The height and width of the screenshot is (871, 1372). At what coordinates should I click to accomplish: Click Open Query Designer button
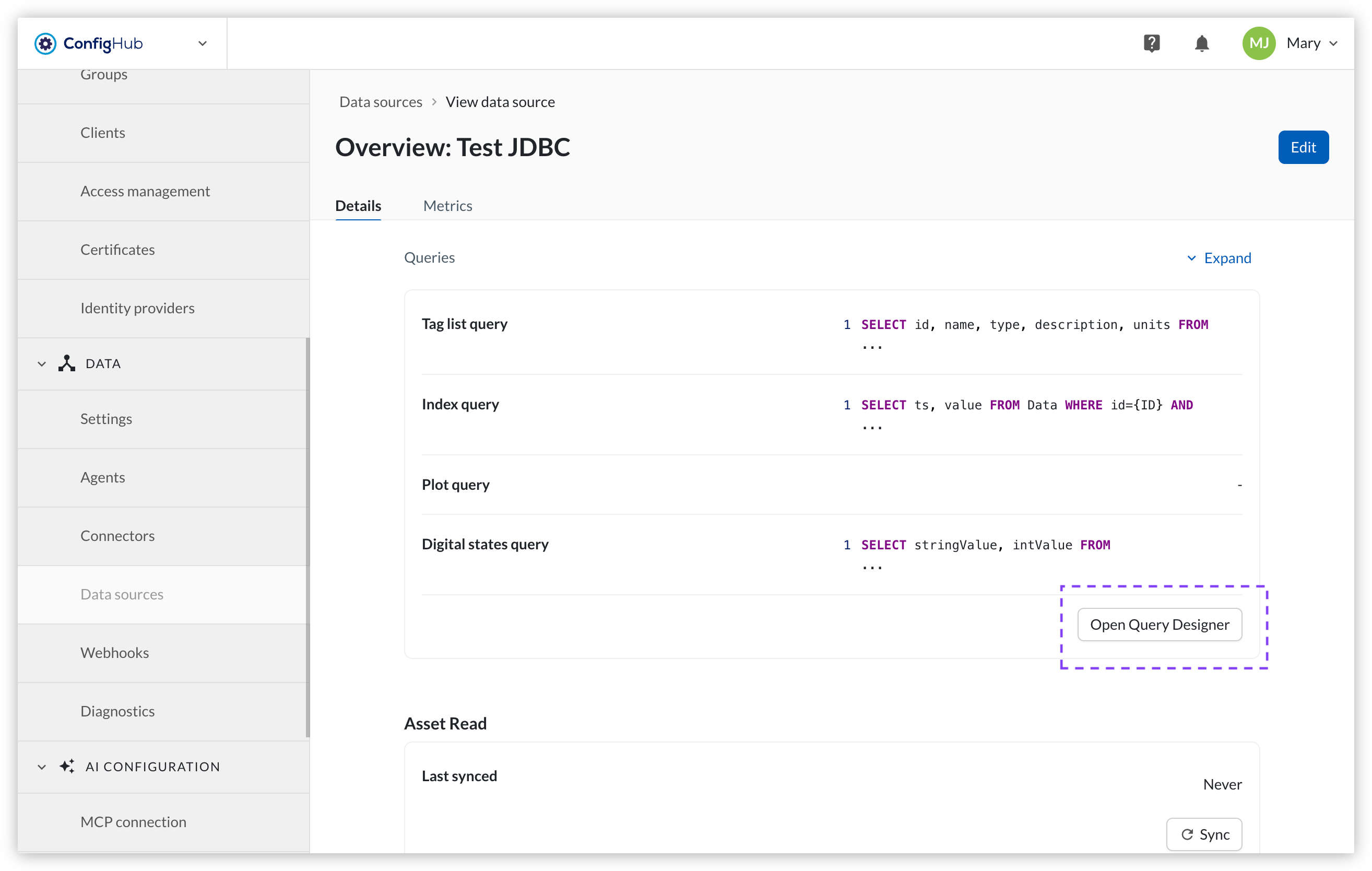1159,624
